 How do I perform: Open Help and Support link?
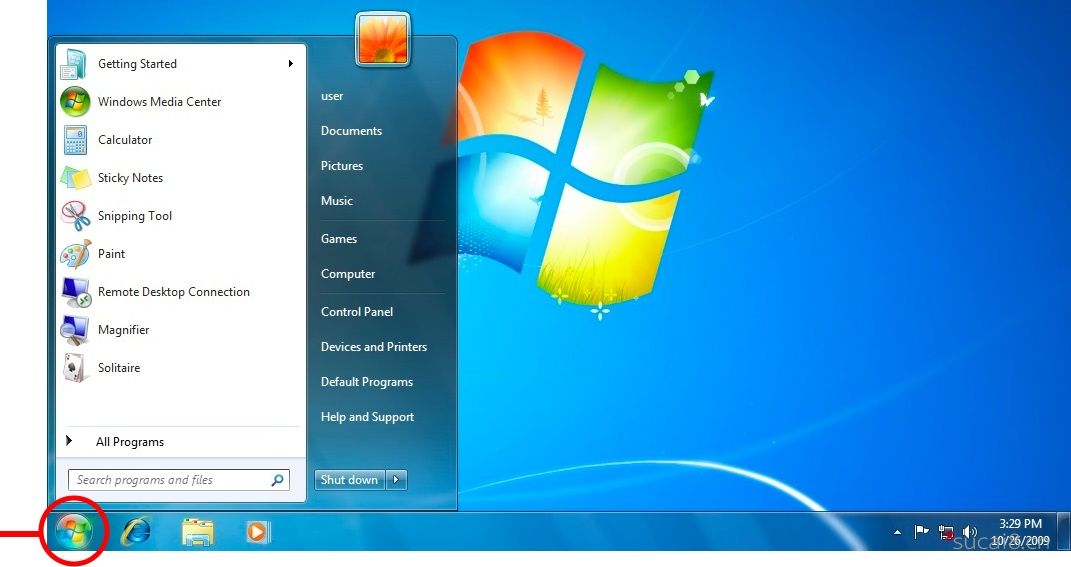pos(367,417)
